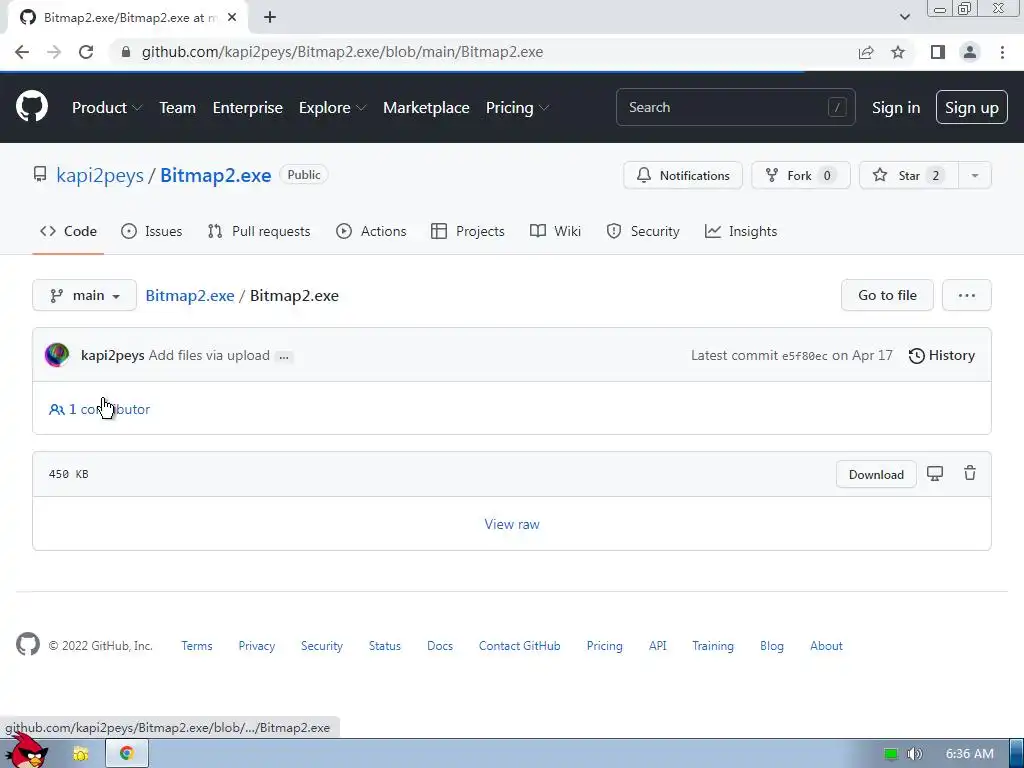Screen dimensions: 1024x768
Task: Switch to the Wiki tab
Action: click(x=555, y=231)
